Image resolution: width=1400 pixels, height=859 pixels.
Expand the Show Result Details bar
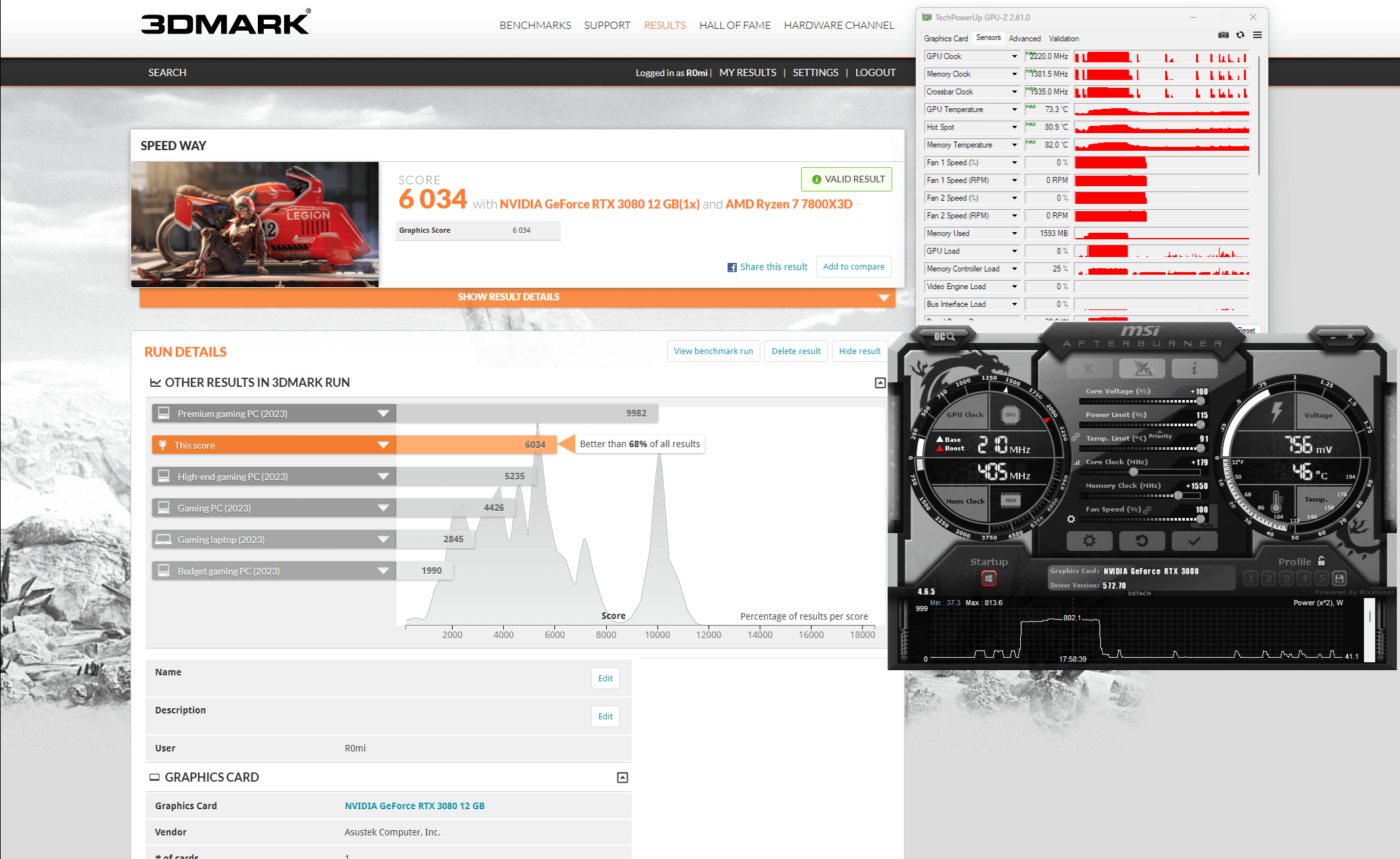point(518,297)
